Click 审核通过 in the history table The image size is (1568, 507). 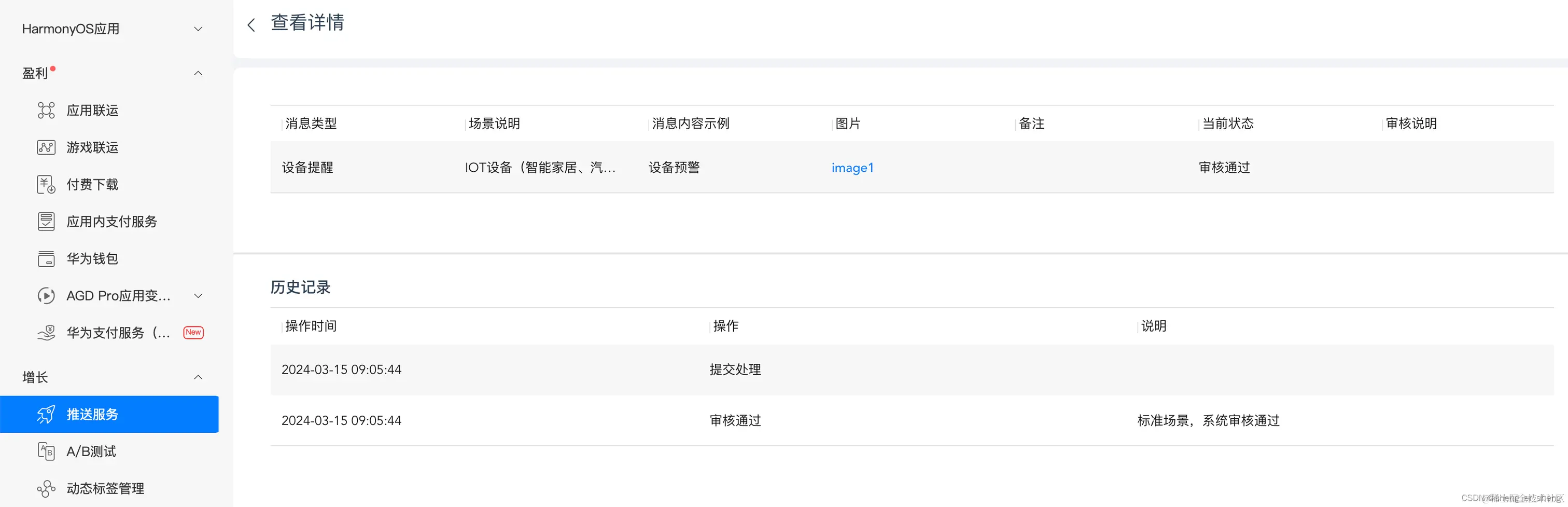pyautogui.click(x=735, y=421)
